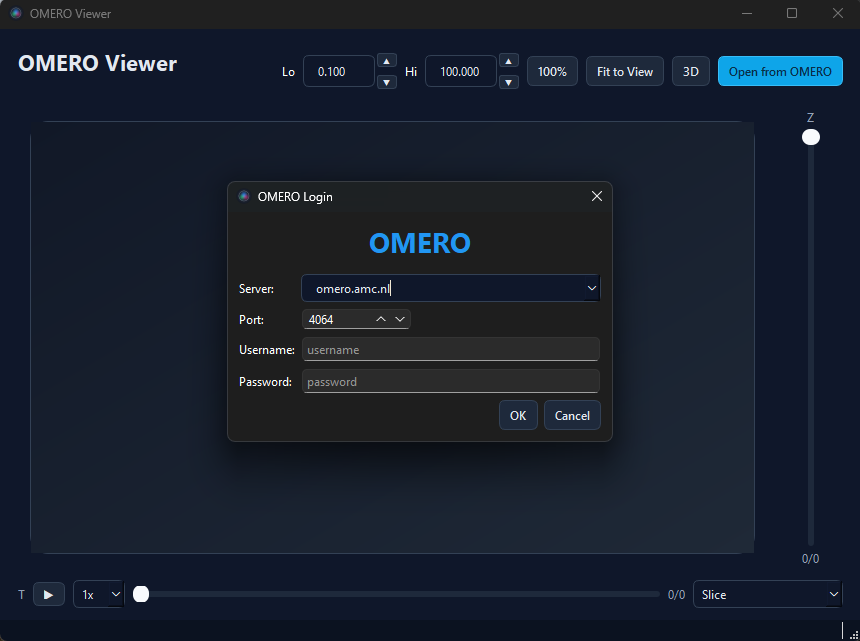Increment the Port number with its up arrow

point(383,319)
